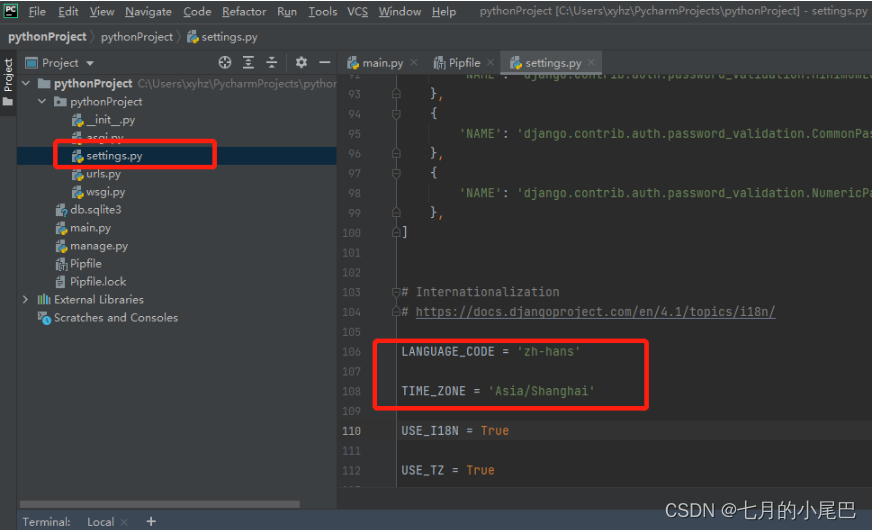Open the Refactor menu
Image resolution: width=872 pixels, height=530 pixels.
pos(244,11)
